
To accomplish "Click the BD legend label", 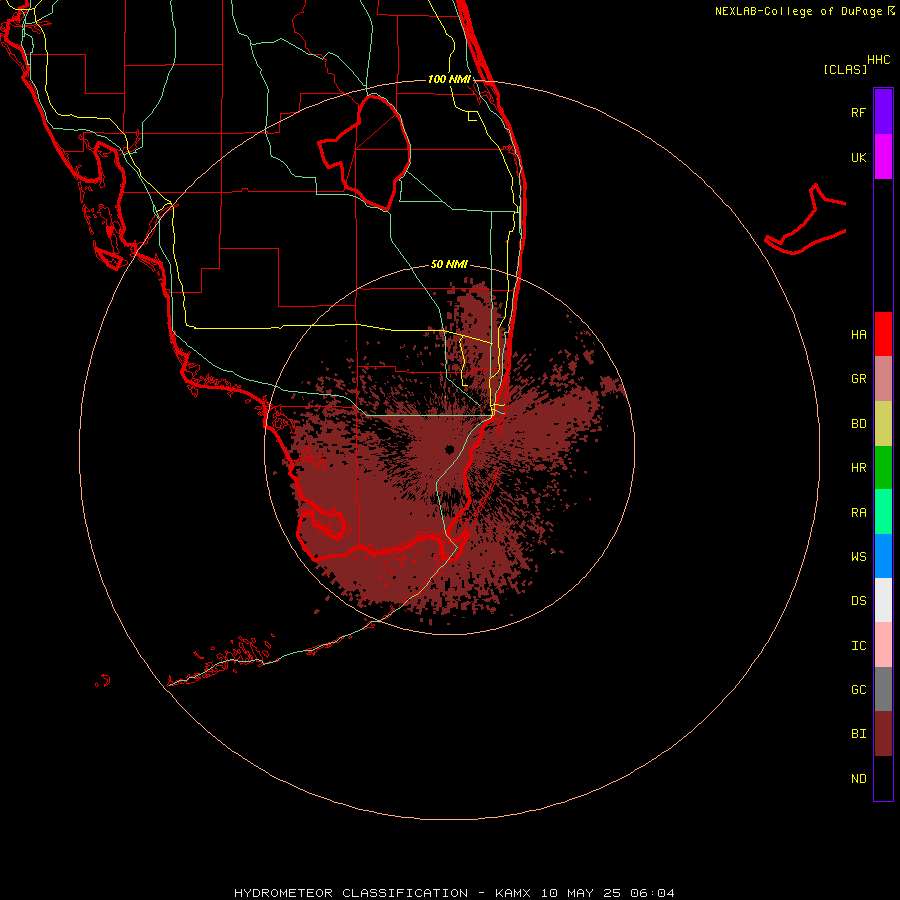I will tap(858, 424).
